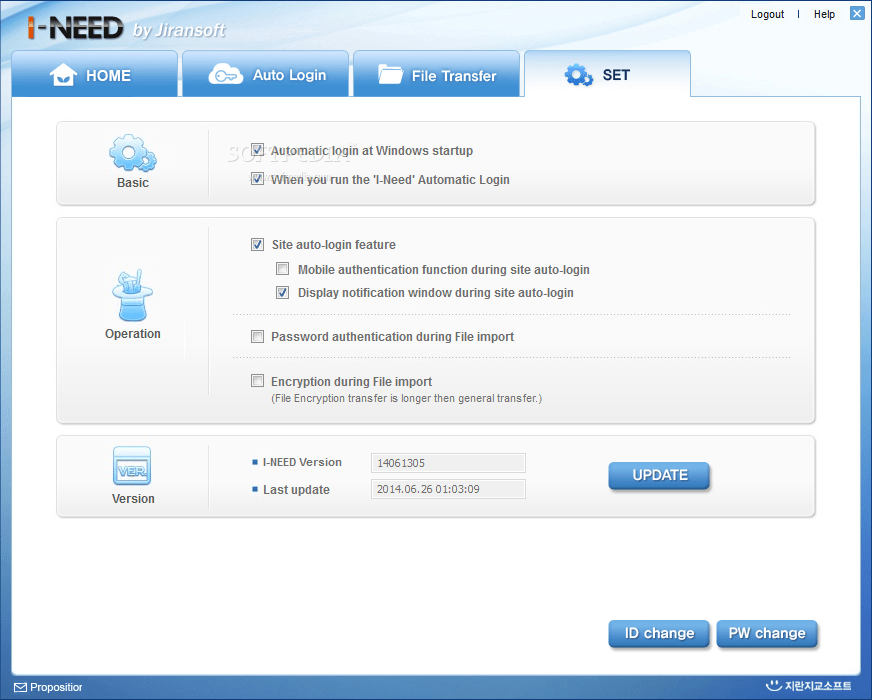Close the I-NEED window

pyautogui.click(x=857, y=13)
